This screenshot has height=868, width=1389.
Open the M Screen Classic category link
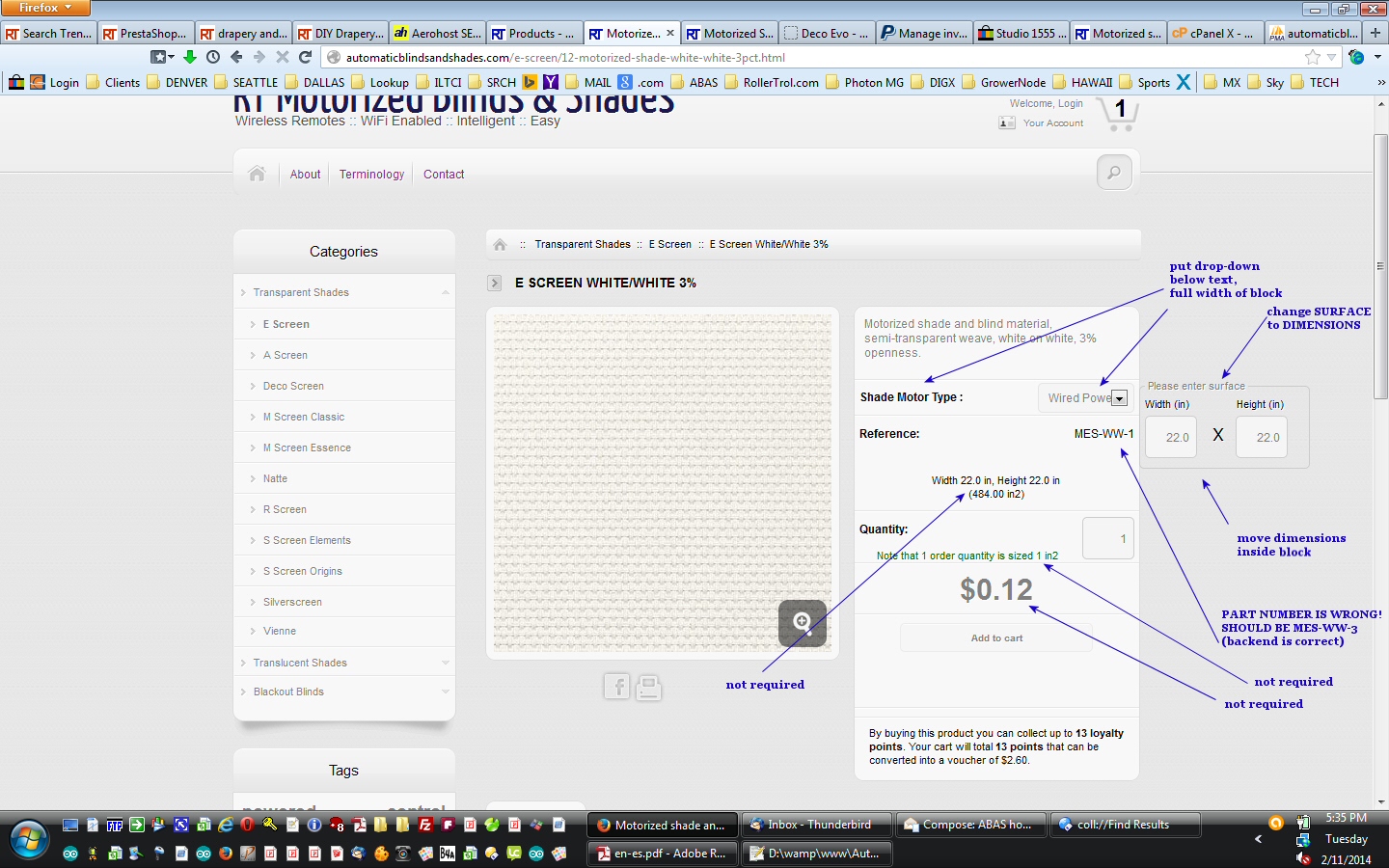303,417
